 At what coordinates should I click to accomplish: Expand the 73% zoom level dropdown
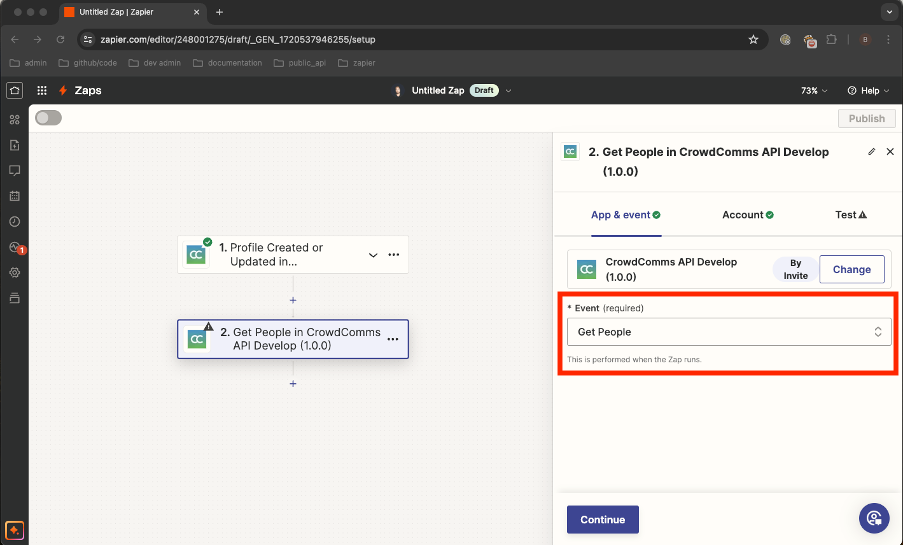(814, 90)
